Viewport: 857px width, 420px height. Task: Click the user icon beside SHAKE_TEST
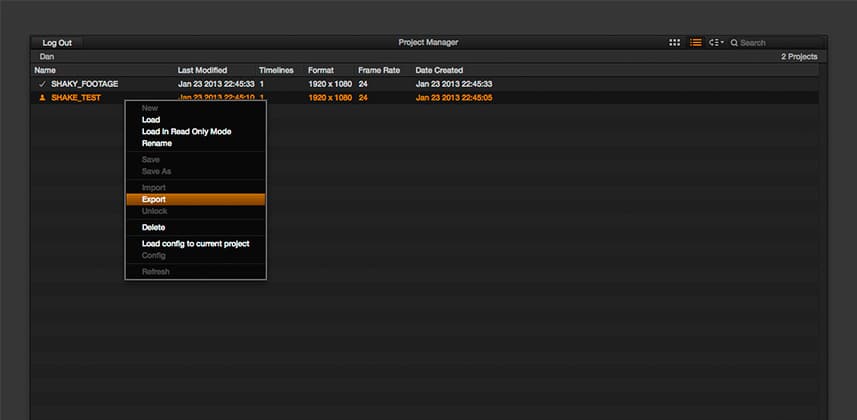(42, 98)
